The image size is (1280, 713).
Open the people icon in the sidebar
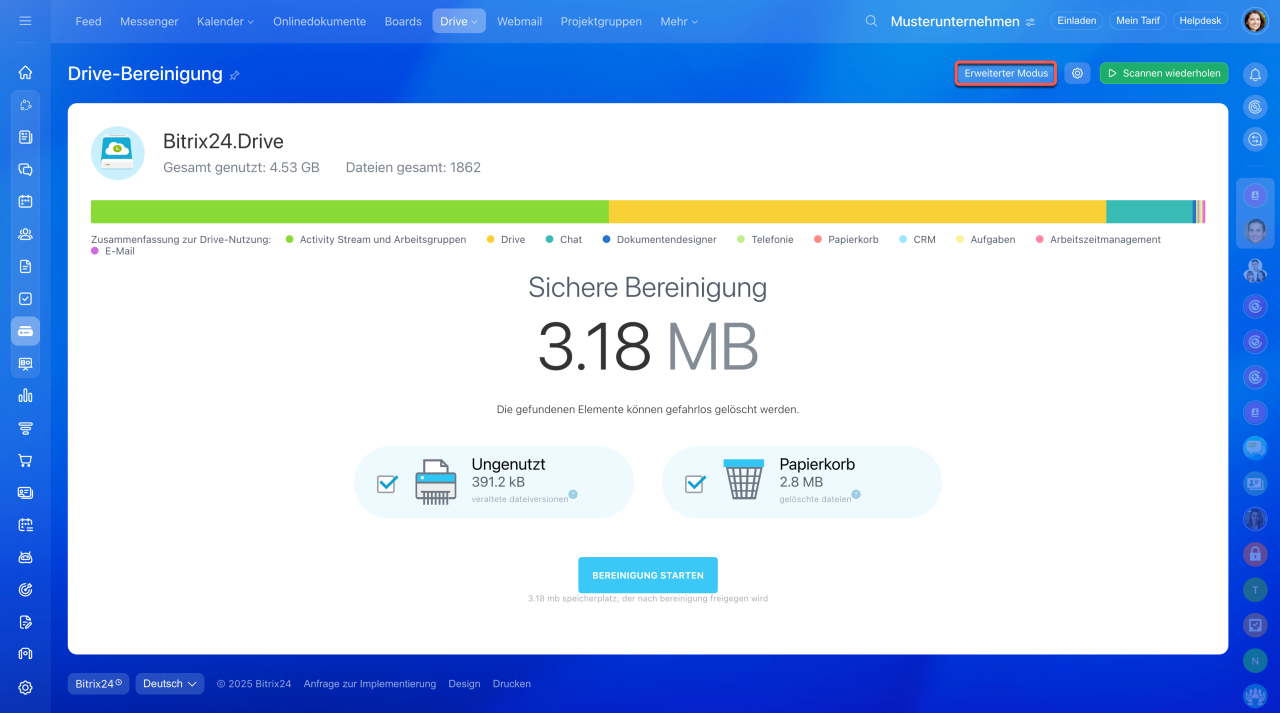tap(25, 234)
